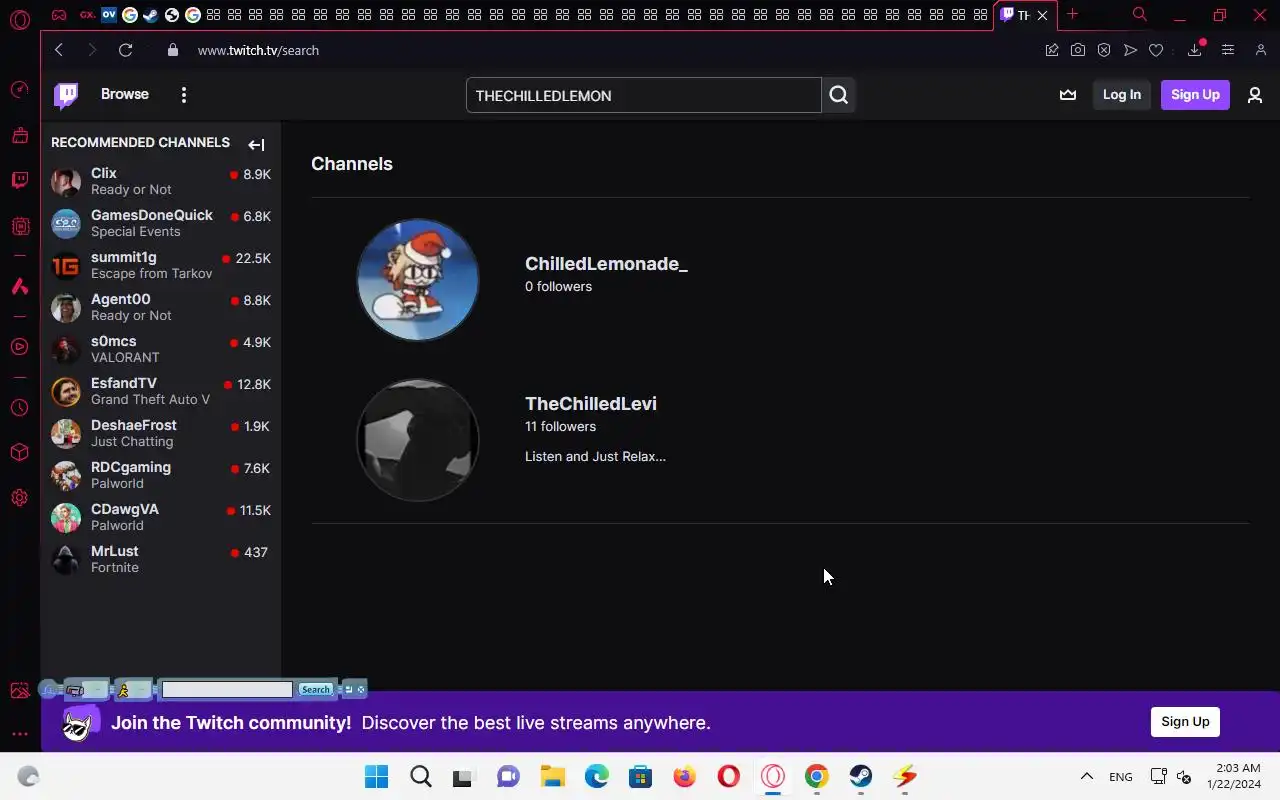
Task: Open File Explorer from the taskbar
Action: (x=553, y=776)
